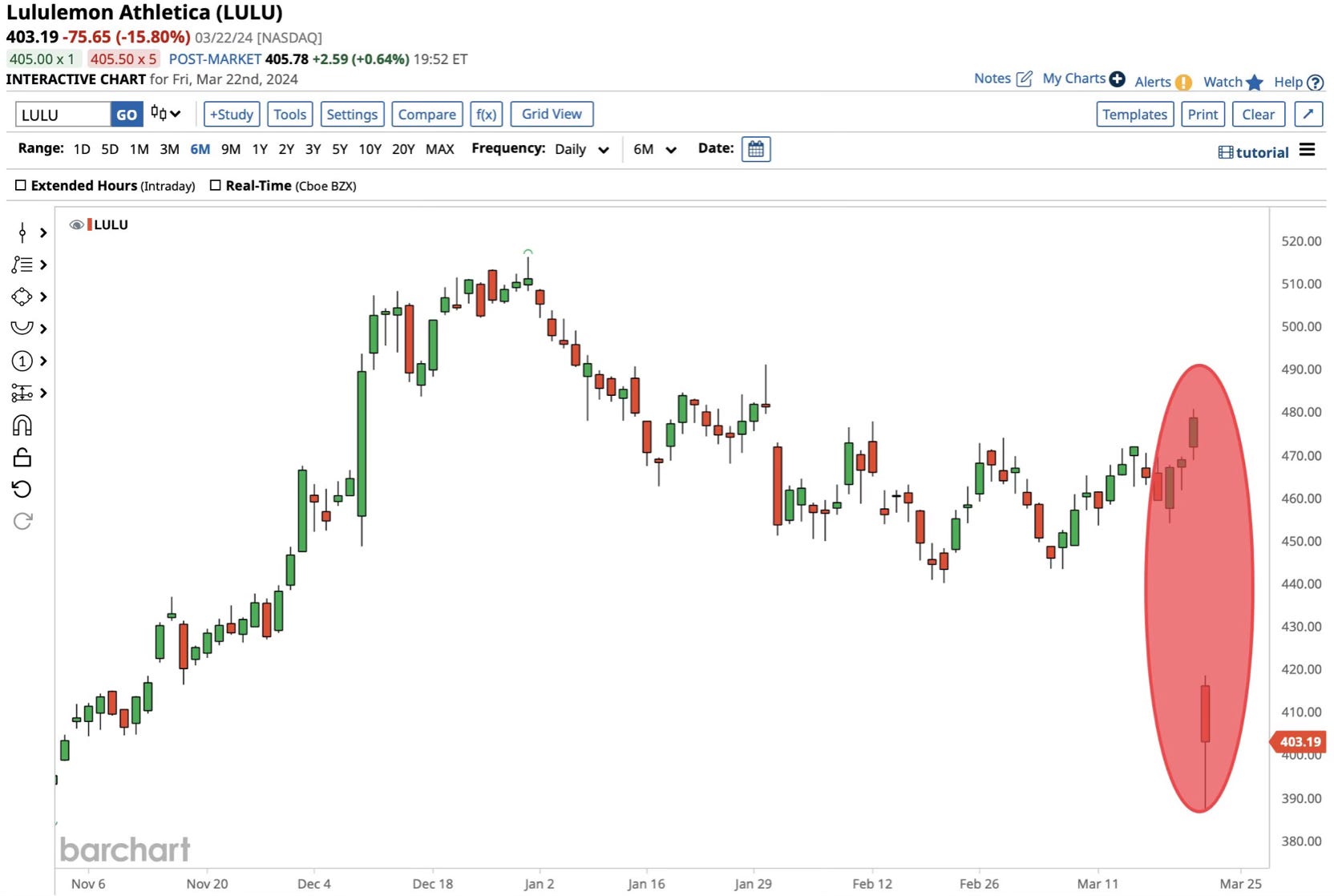Click the expand chart fullscreen arrow icon

(x=1308, y=114)
